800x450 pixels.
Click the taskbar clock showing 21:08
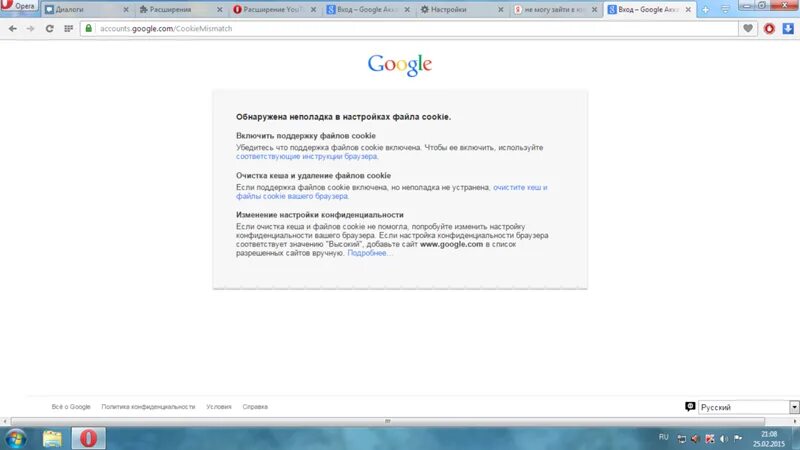point(768,439)
